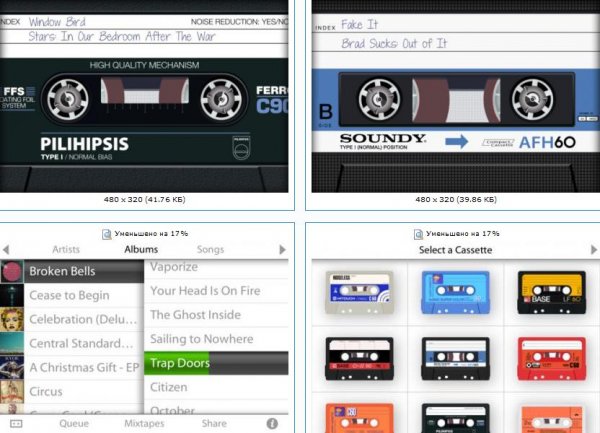Choose the red C60 cassette
Screen dimensions: 600x433
tap(551, 359)
